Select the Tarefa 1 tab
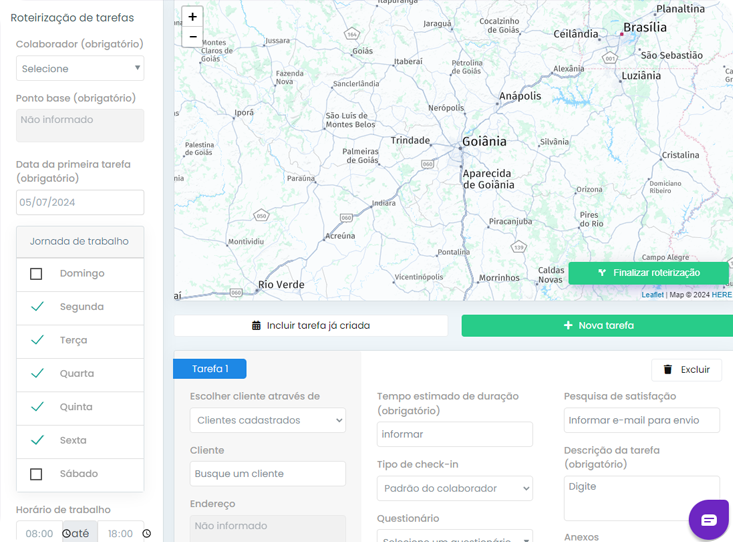The image size is (733, 542). tap(210, 369)
